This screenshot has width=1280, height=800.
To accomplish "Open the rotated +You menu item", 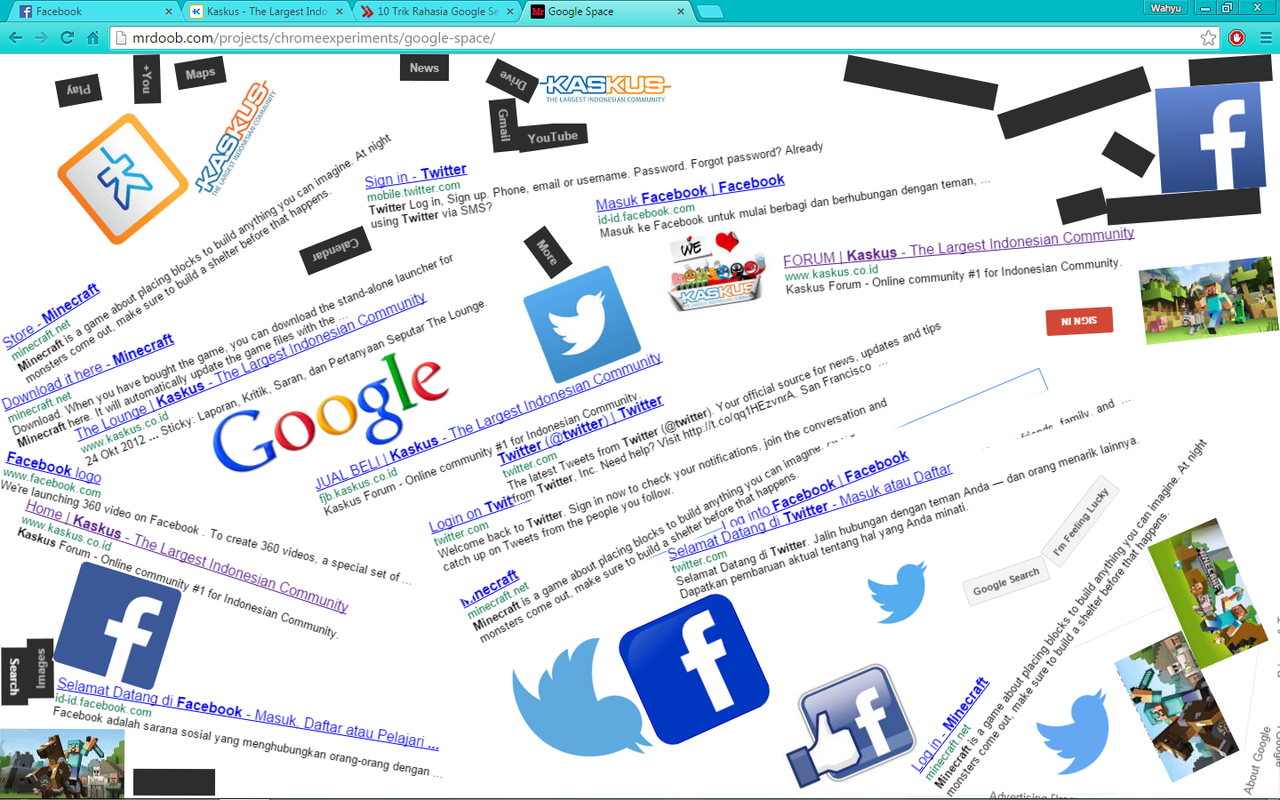I will [x=147, y=79].
